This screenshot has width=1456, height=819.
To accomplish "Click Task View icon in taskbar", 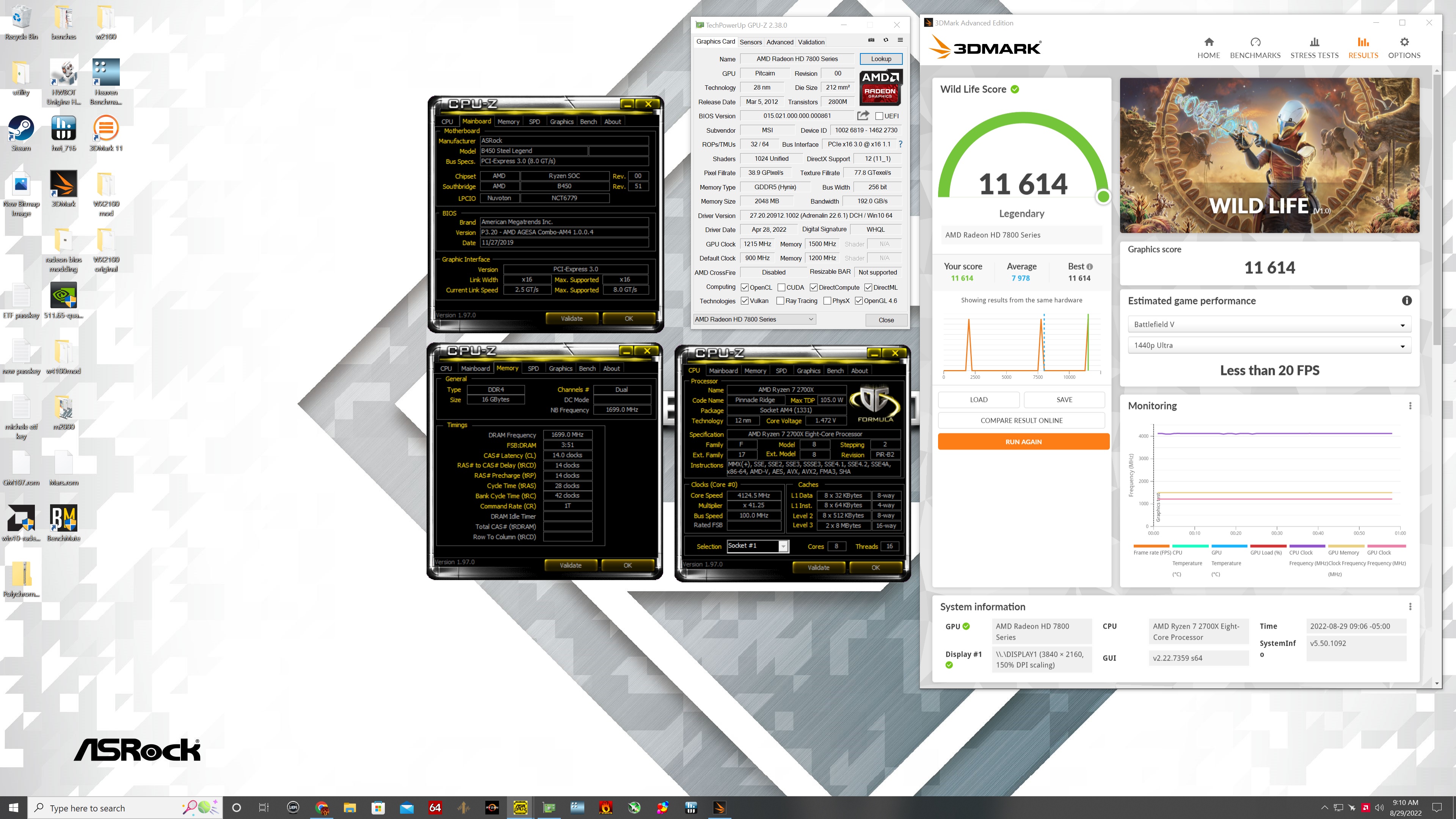I will (x=264, y=808).
